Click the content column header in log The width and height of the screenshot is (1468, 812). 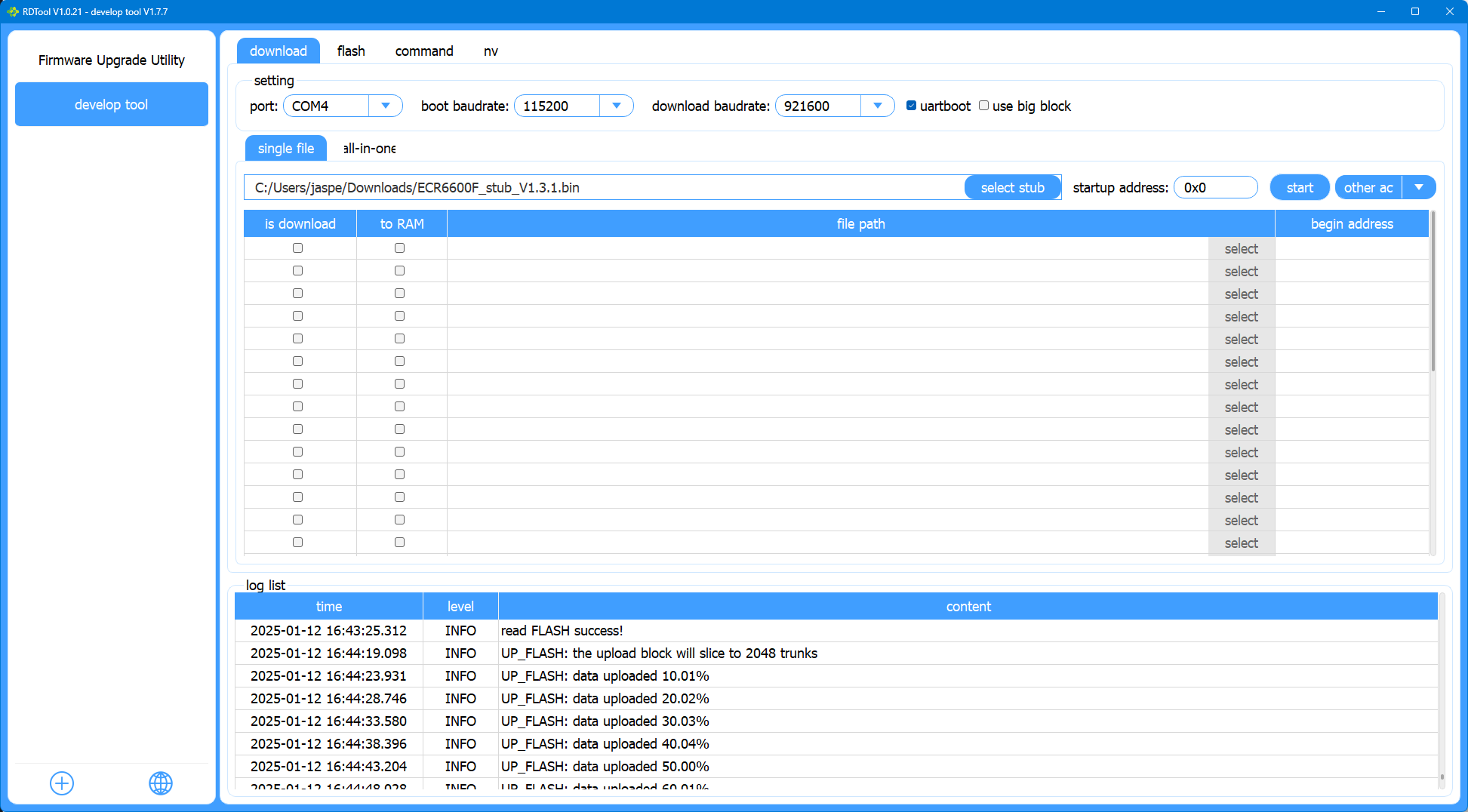968,606
